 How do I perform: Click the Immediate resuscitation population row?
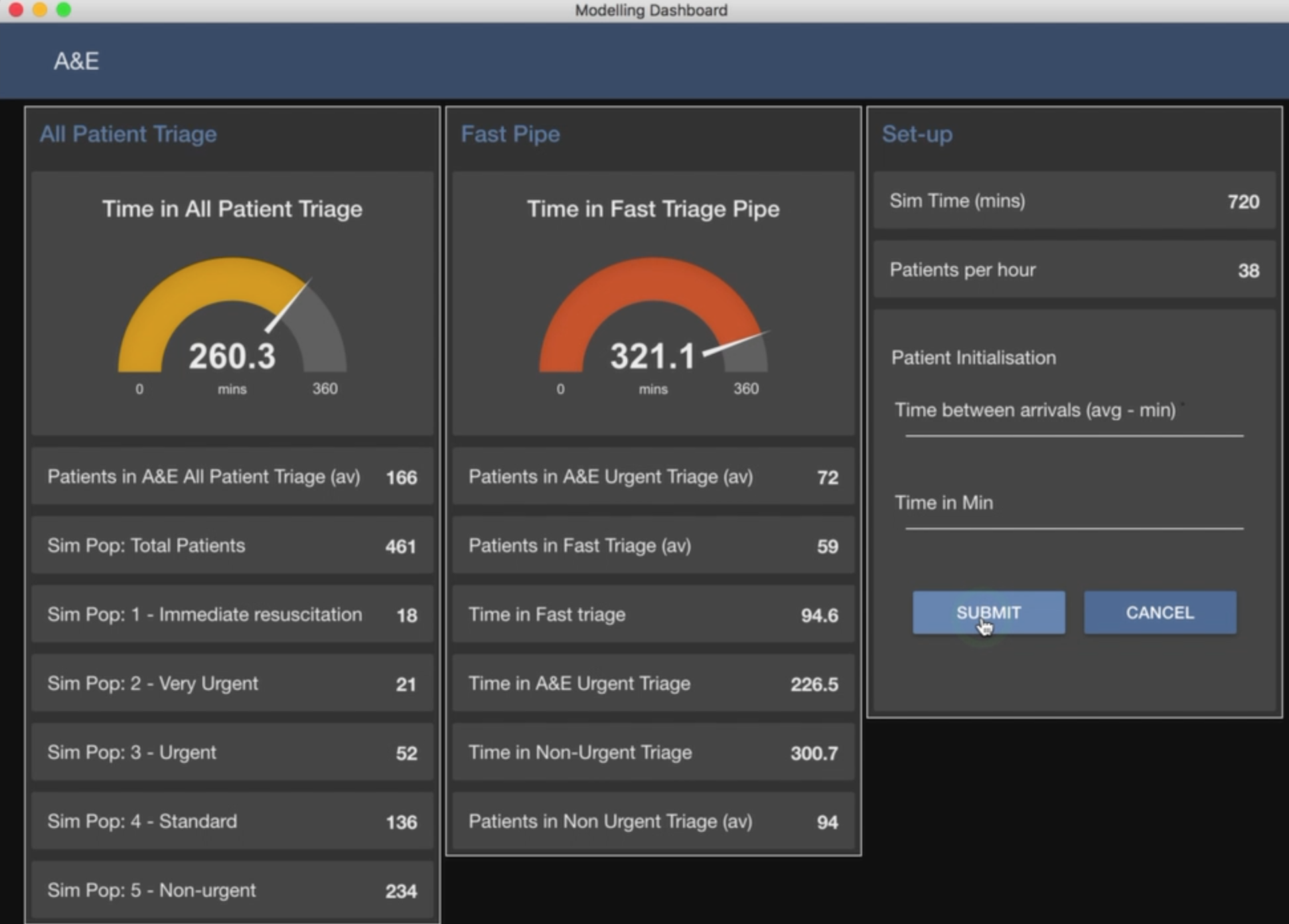[x=232, y=615]
